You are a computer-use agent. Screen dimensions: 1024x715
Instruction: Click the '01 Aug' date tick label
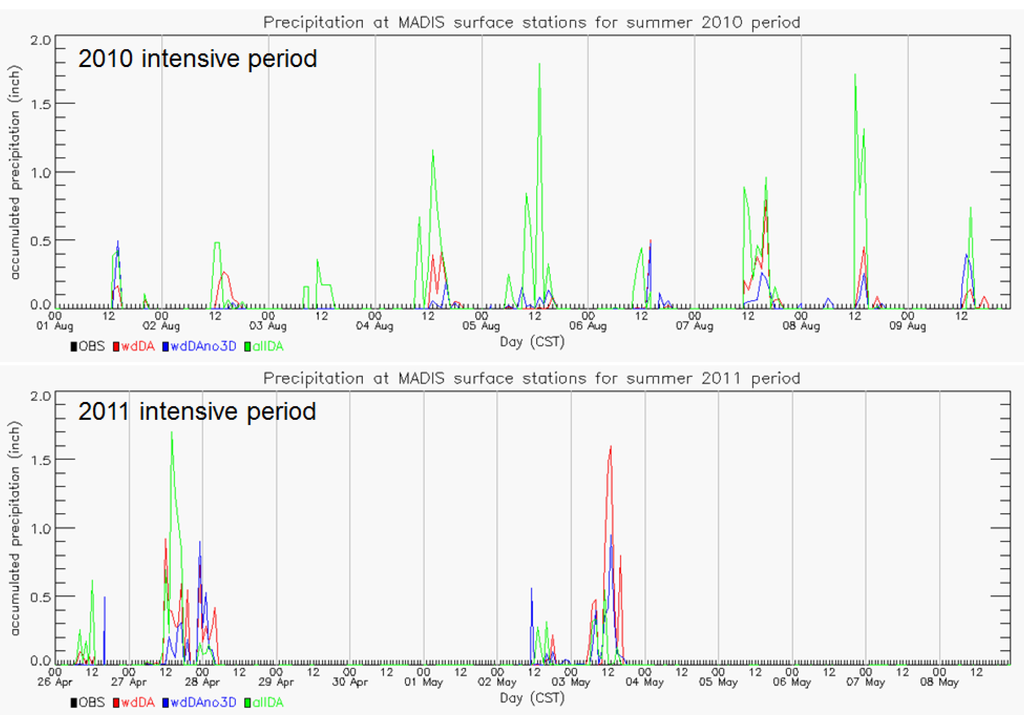55,326
